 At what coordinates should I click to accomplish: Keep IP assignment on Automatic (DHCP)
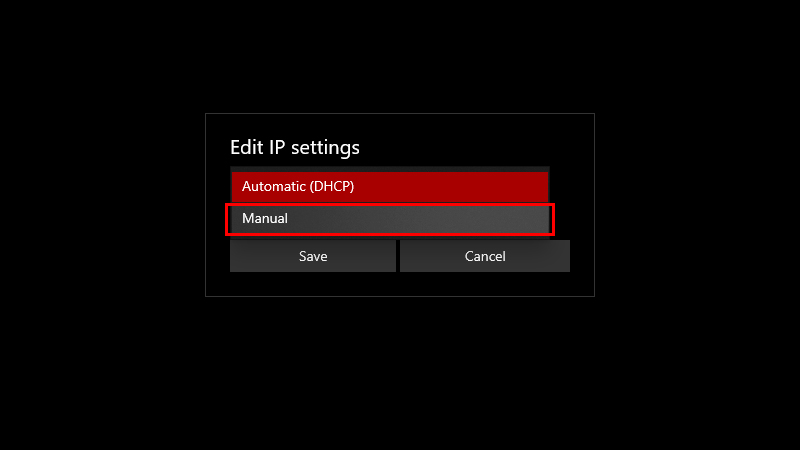click(390, 187)
